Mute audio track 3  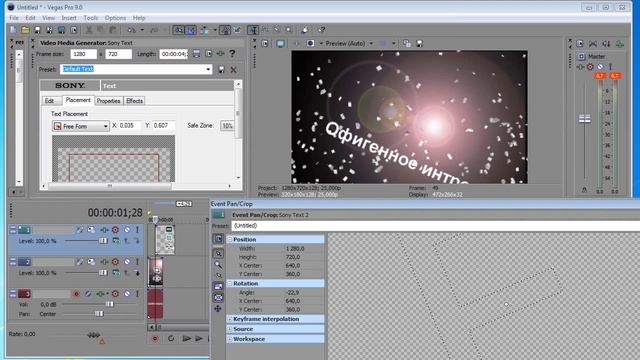(127, 294)
